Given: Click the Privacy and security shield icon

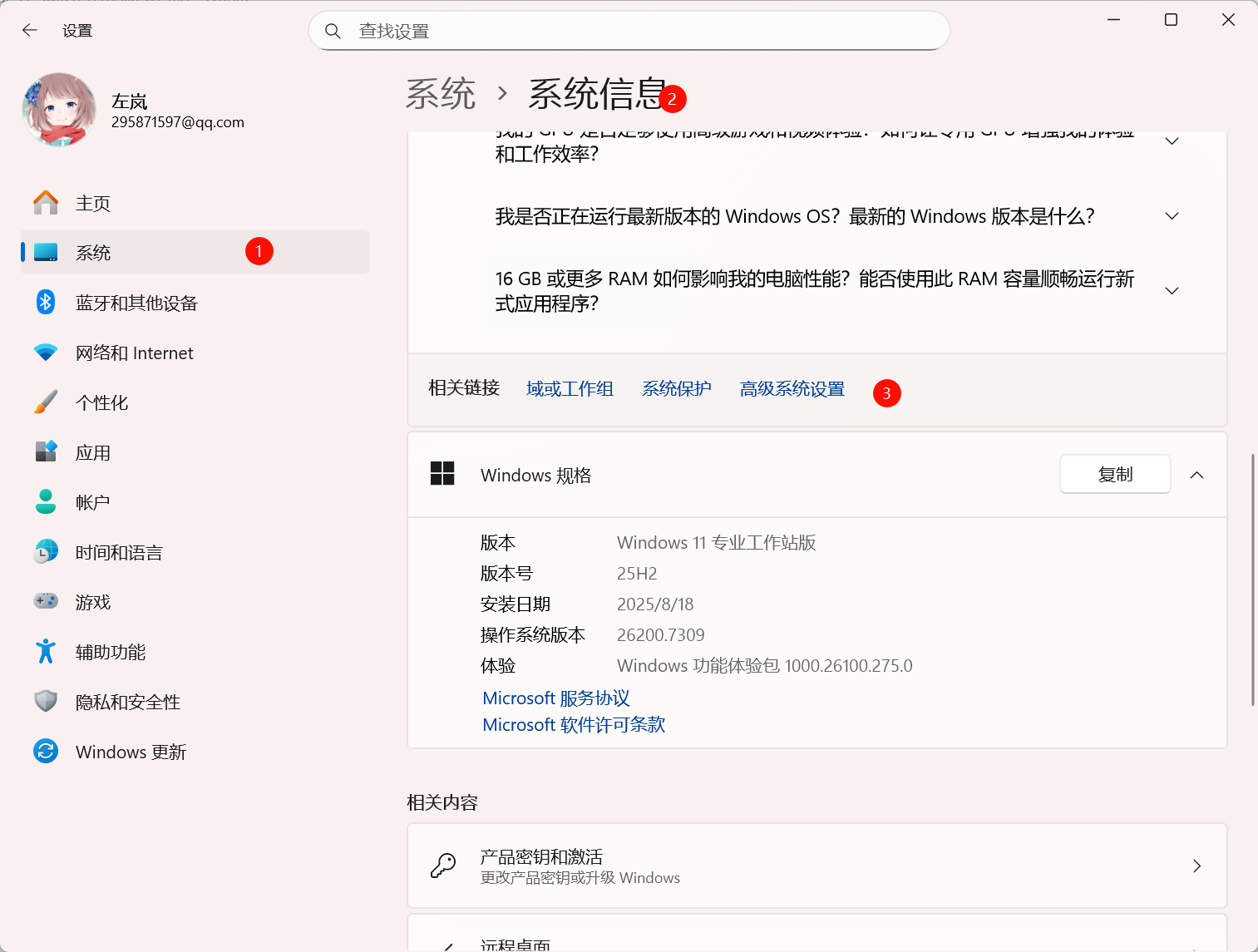Looking at the screenshot, I should point(46,702).
